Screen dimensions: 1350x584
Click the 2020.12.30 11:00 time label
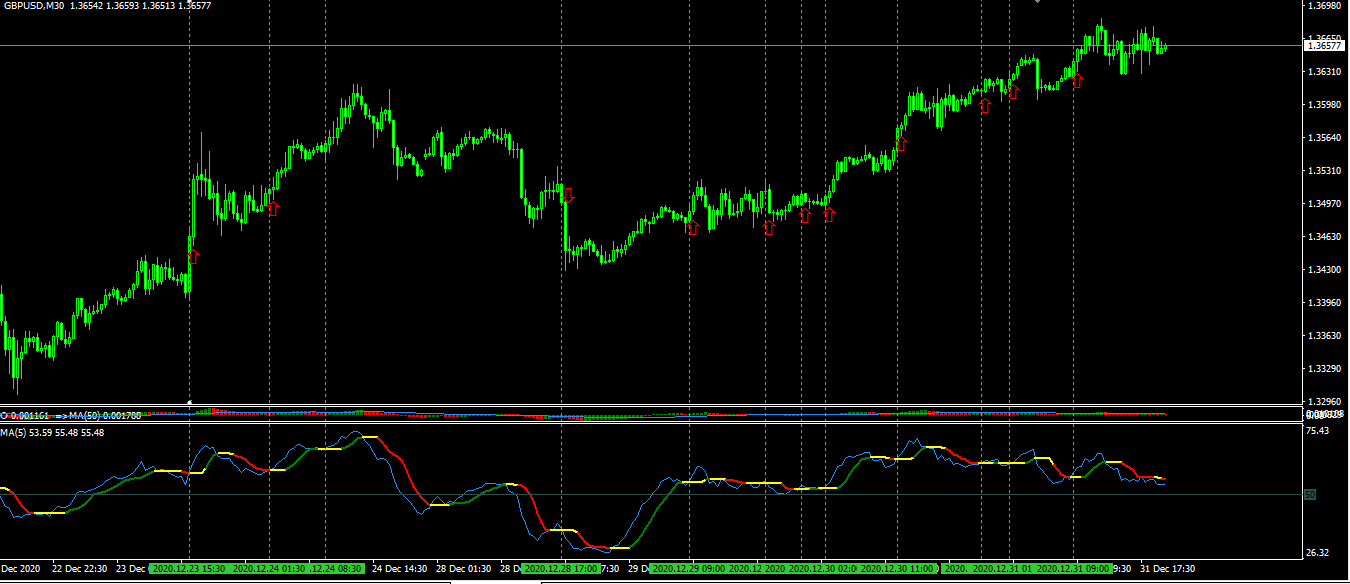[x=897, y=569]
